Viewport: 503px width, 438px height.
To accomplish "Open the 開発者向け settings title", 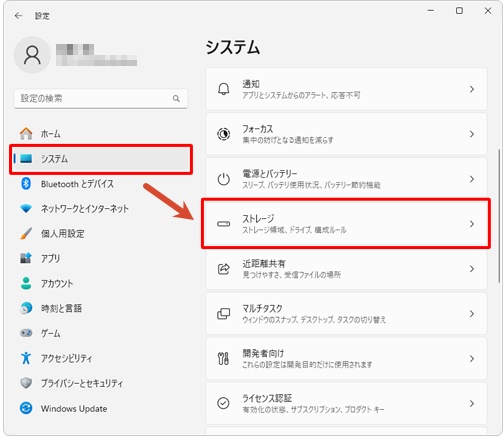I will 263,353.
